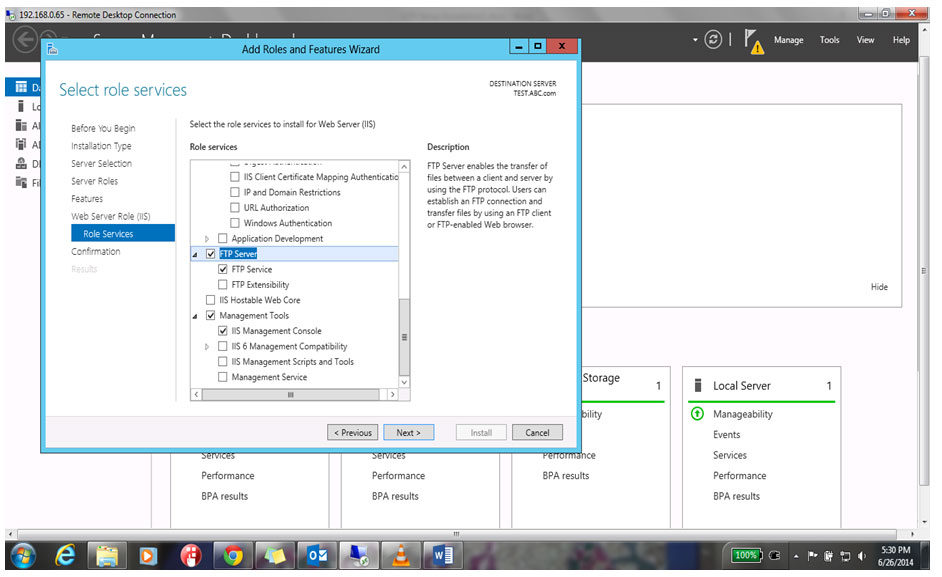This screenshot has width=942, height=577.
Task: Click the remote desktop horizontal scrollbar thumb
Action: tap(457, 534)
